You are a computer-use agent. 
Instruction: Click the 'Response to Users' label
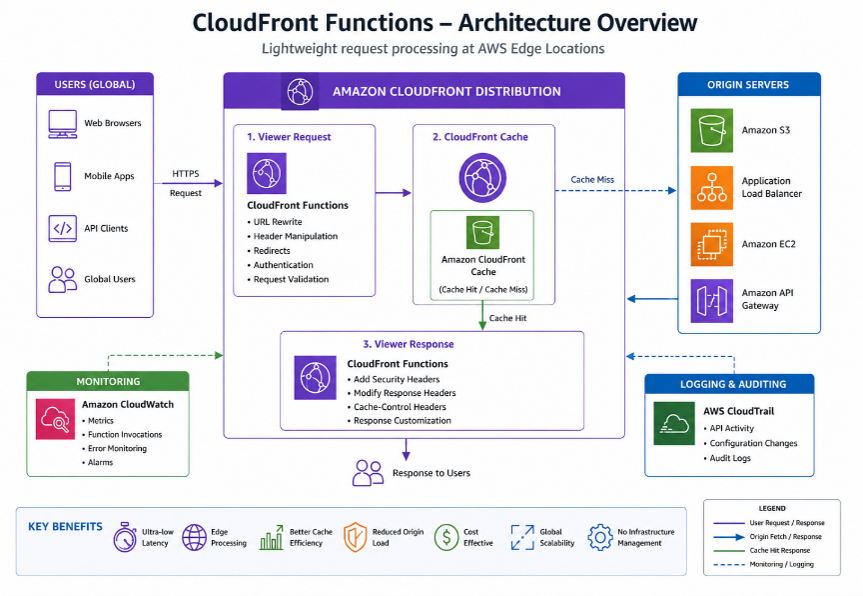431,473
